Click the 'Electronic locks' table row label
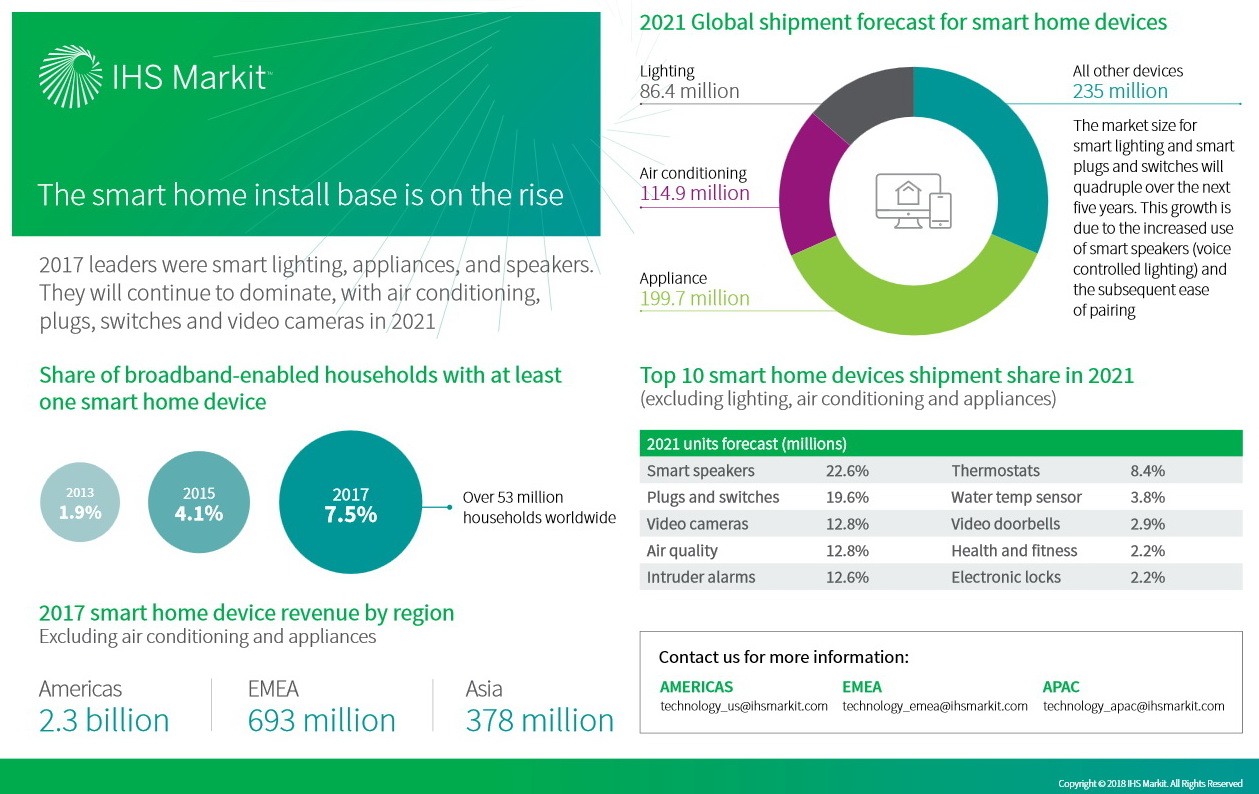1259x794 pixels. click(x=1006, y=577)
